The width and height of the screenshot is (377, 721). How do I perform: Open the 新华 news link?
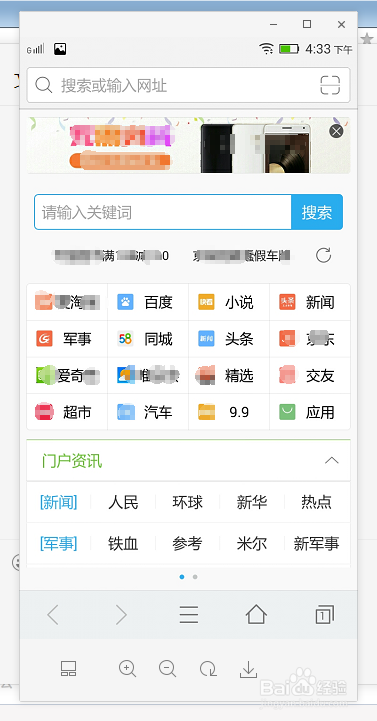tap(252, 502)
